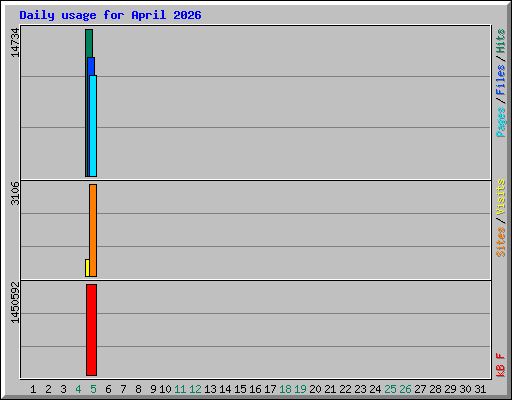The width and height of the screenshot is (512, 400).
Task: Select day 29 on the axis
Action: pos(450,389)
